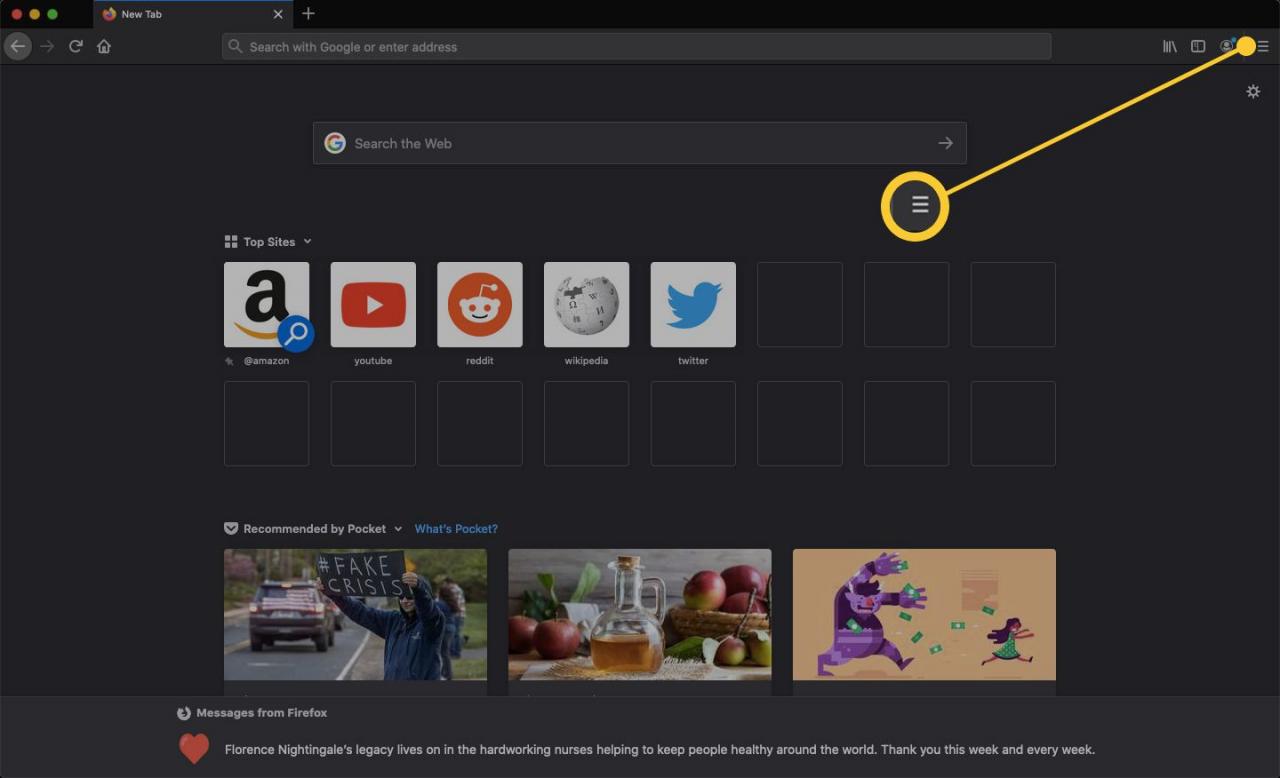Focus the address bar
This screenshot has height=778, width=1280.
[x=636, y=46]
